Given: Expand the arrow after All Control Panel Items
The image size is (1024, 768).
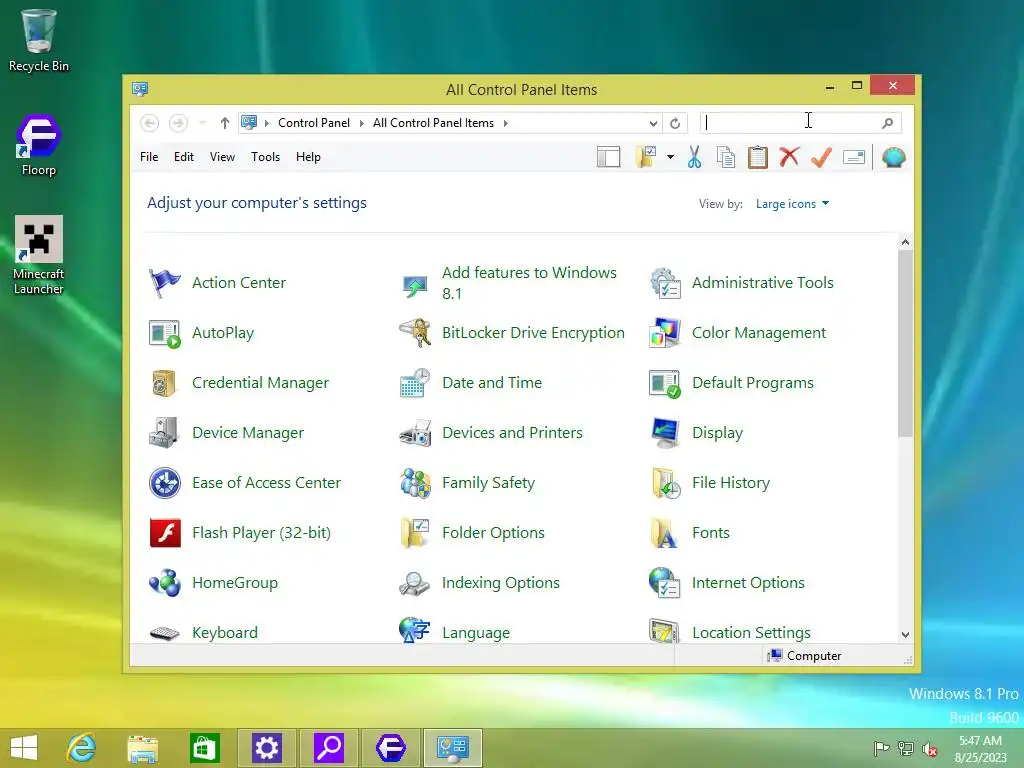Looking at the screenshot, I should (505, 123).
